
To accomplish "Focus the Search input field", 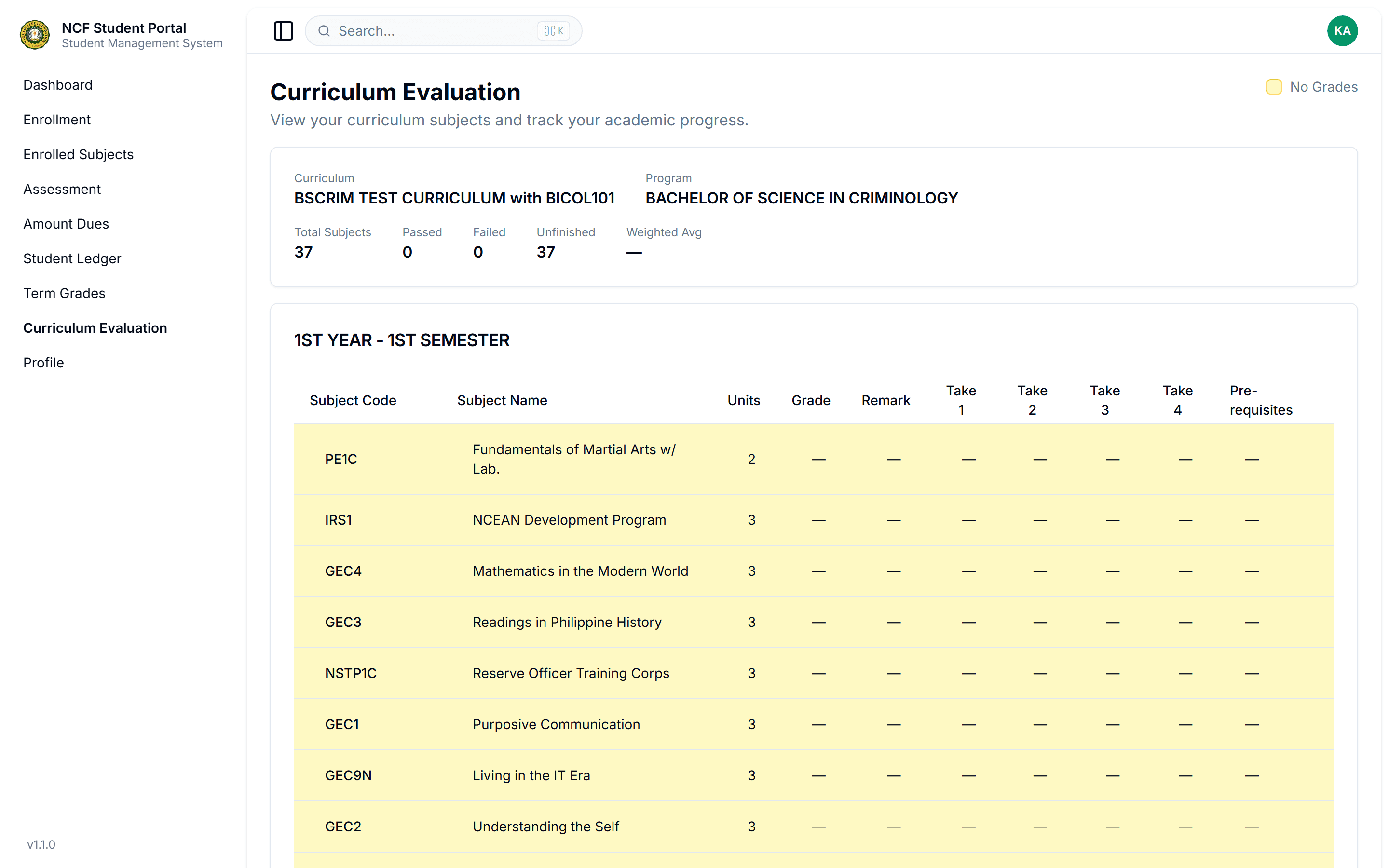I will (443, 31).
